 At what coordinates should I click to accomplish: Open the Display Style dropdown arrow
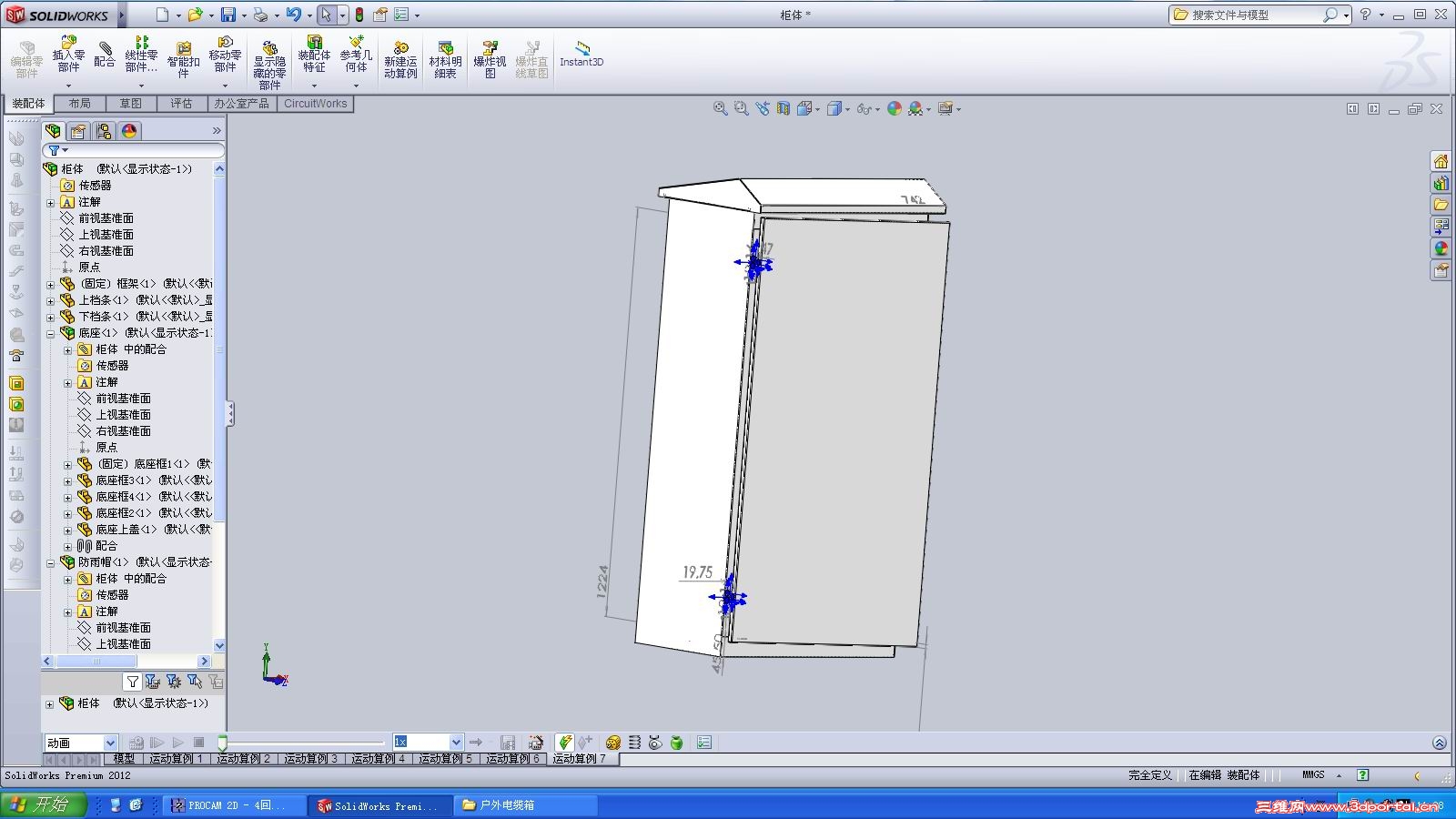pyautogui.click(x=847, y=109)
